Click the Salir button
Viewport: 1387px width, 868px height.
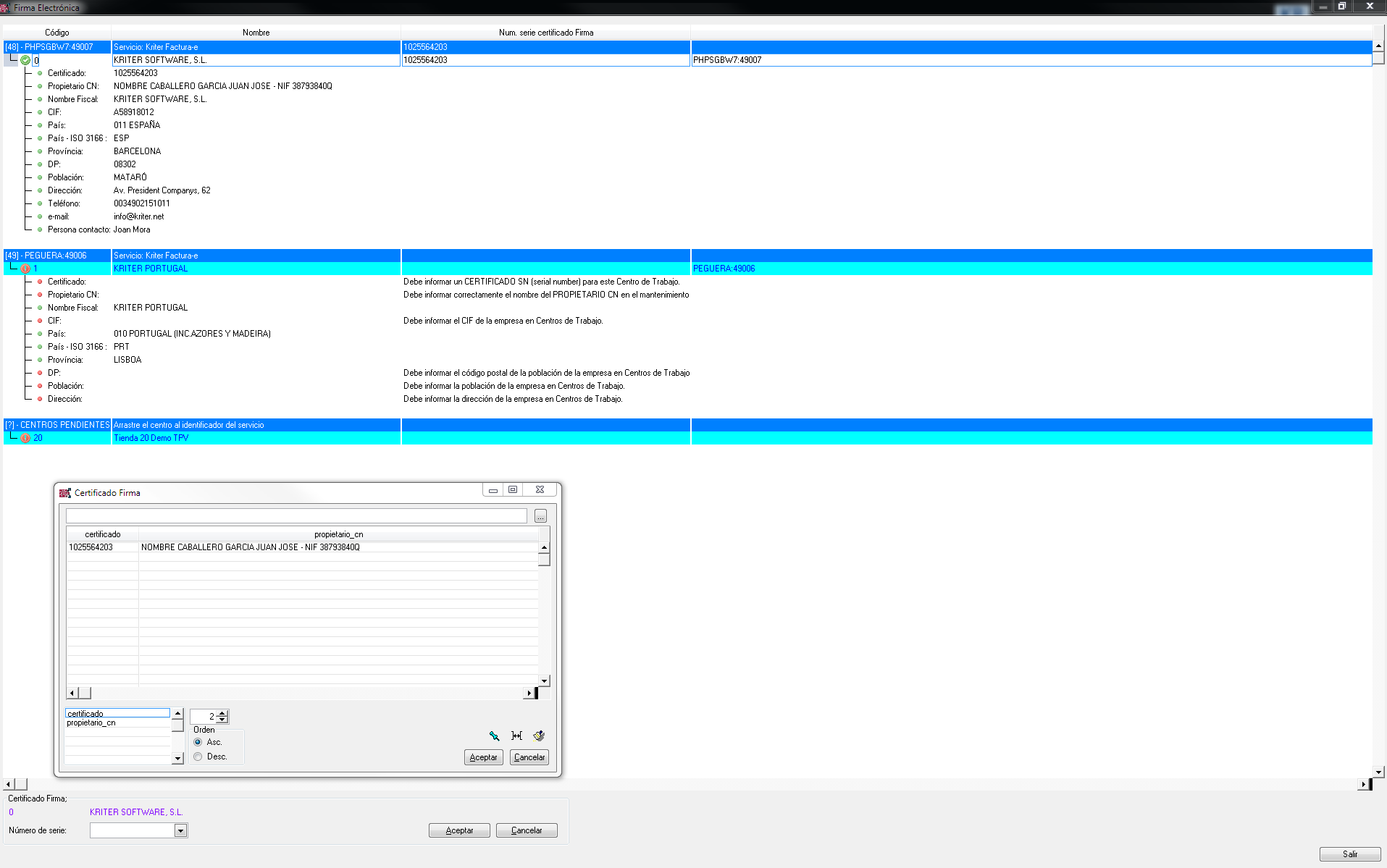(1349, 854)
